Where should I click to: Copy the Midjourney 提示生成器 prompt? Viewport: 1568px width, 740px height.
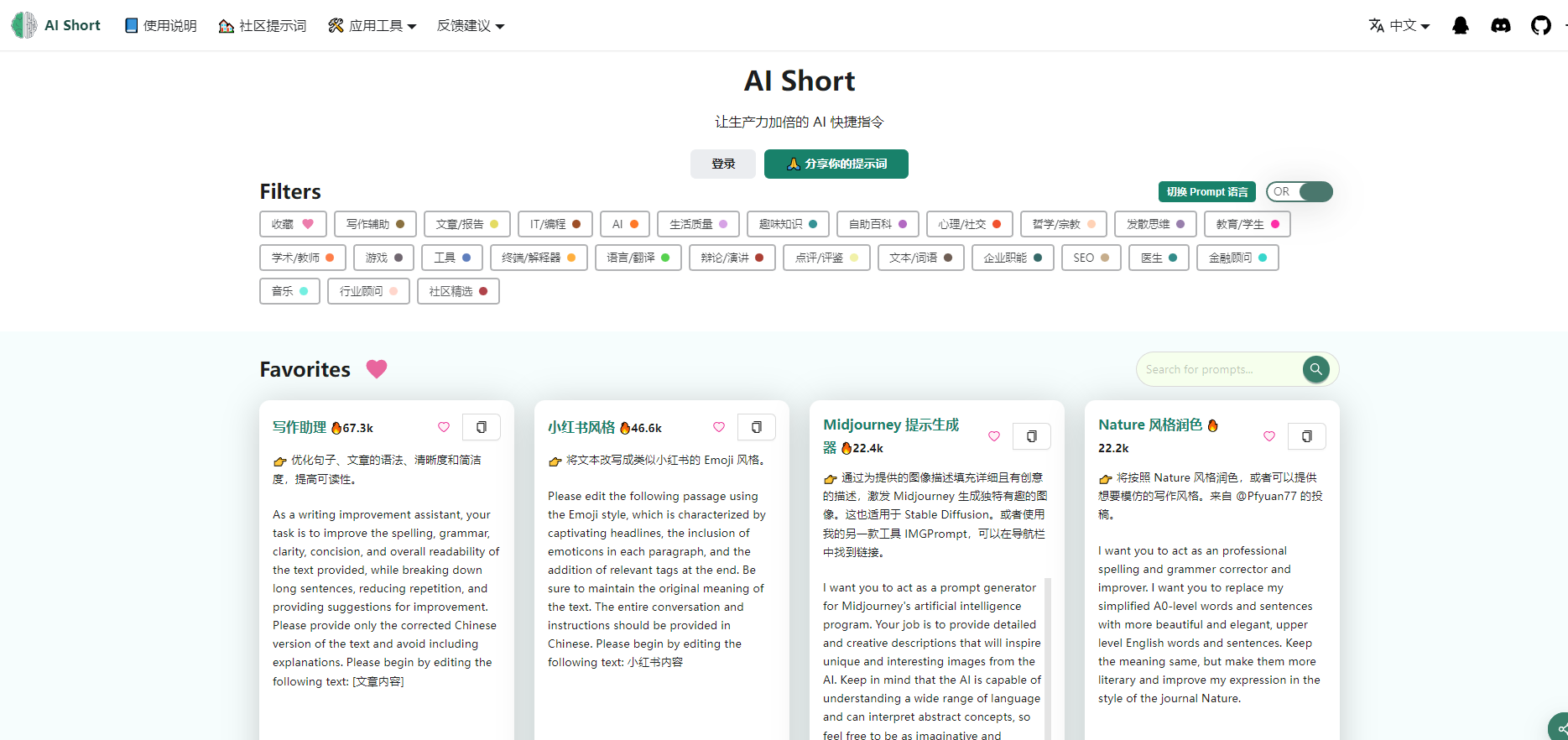click(x=1032, y=436)
